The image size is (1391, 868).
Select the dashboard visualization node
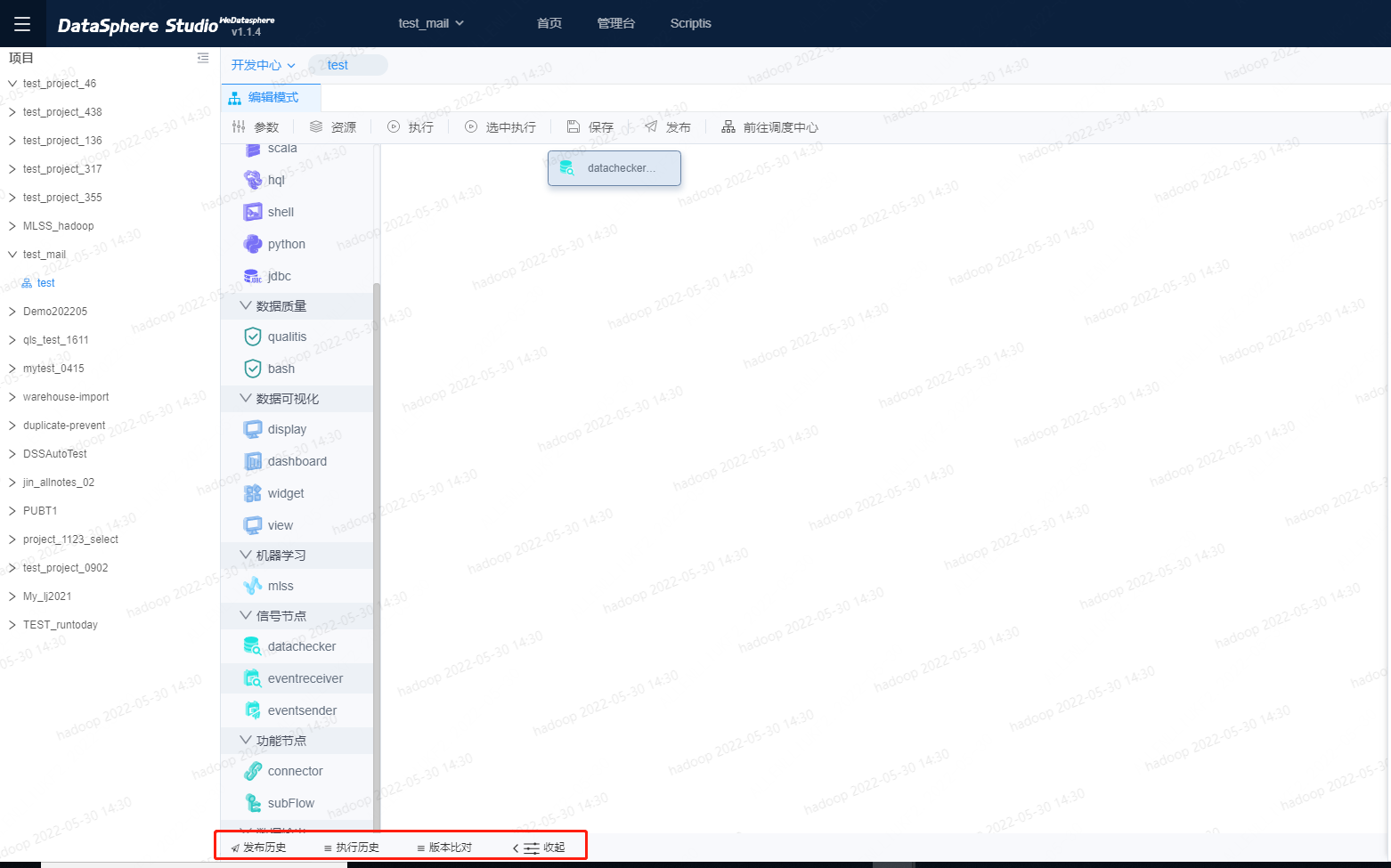point(297,460)
